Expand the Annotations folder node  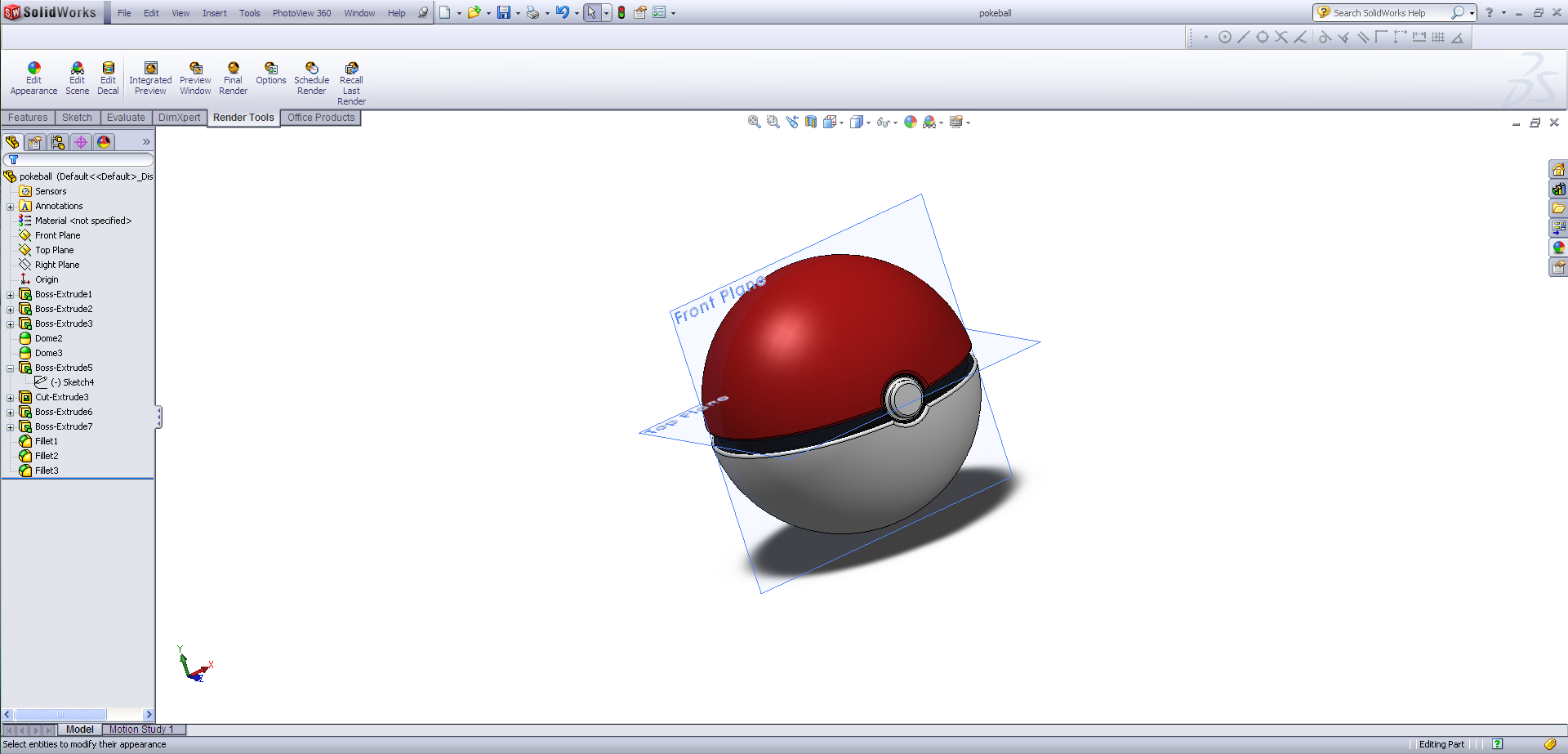point(10,207)
